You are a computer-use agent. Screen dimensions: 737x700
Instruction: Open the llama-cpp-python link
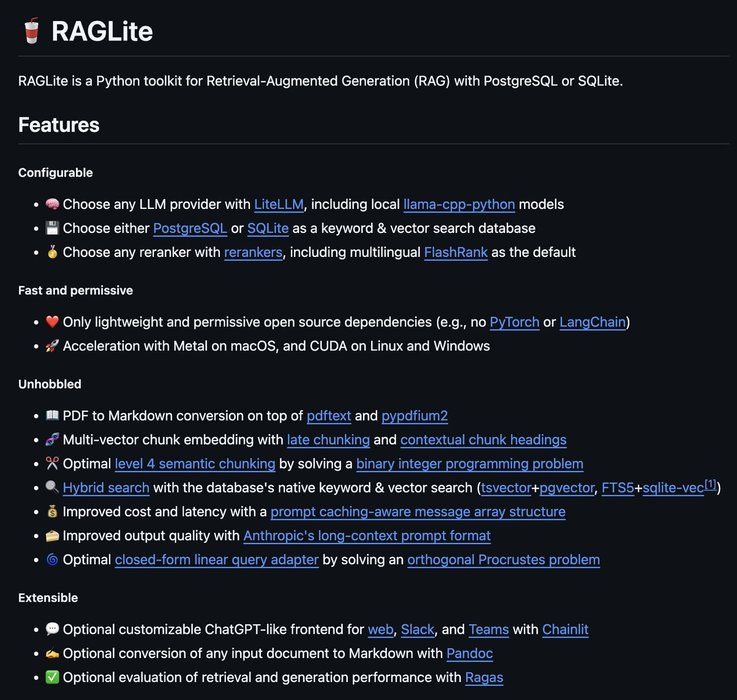pos(459,204)
